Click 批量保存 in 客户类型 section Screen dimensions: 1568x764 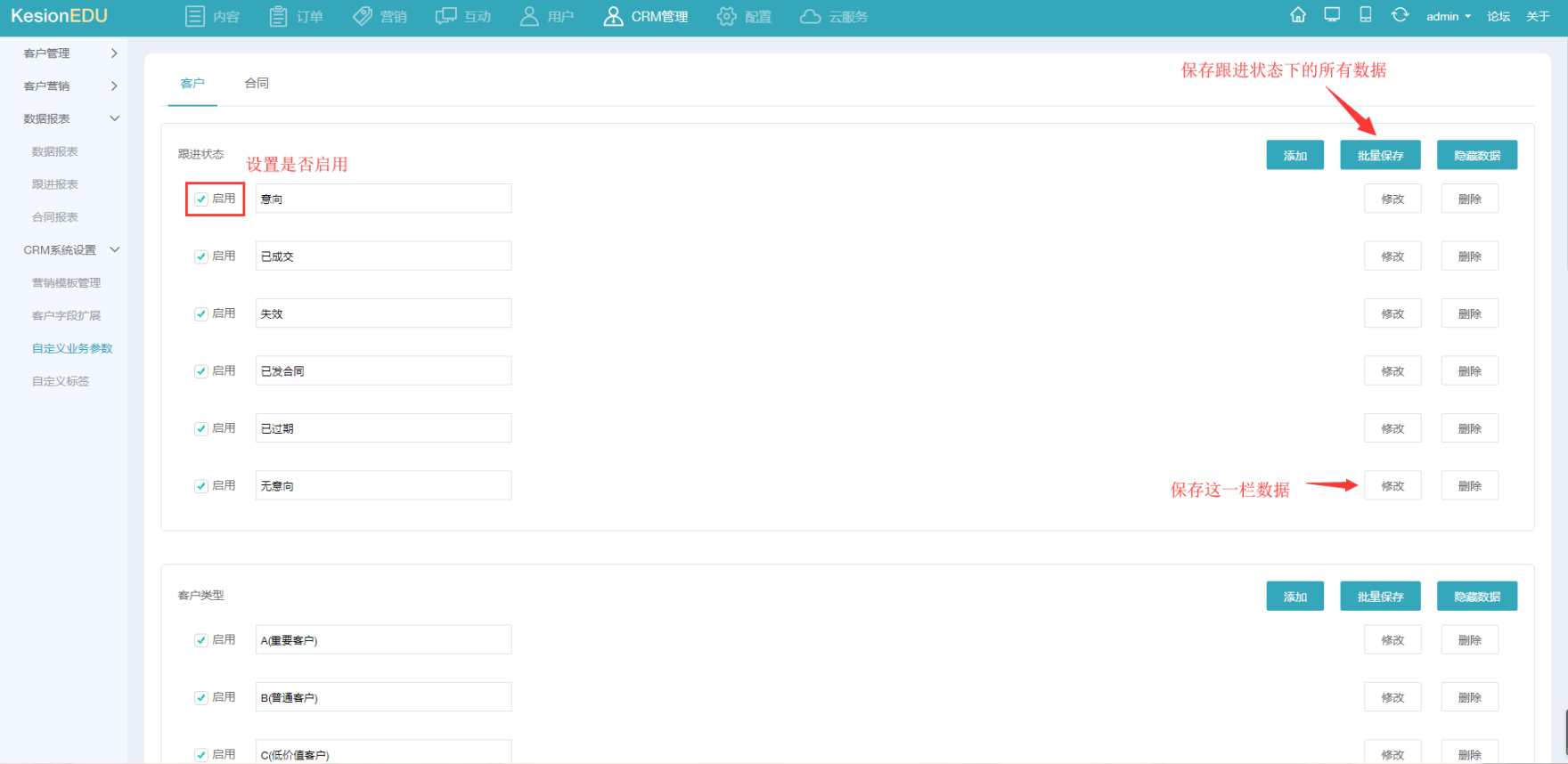pyautogui.click(x=1380, y=597)
